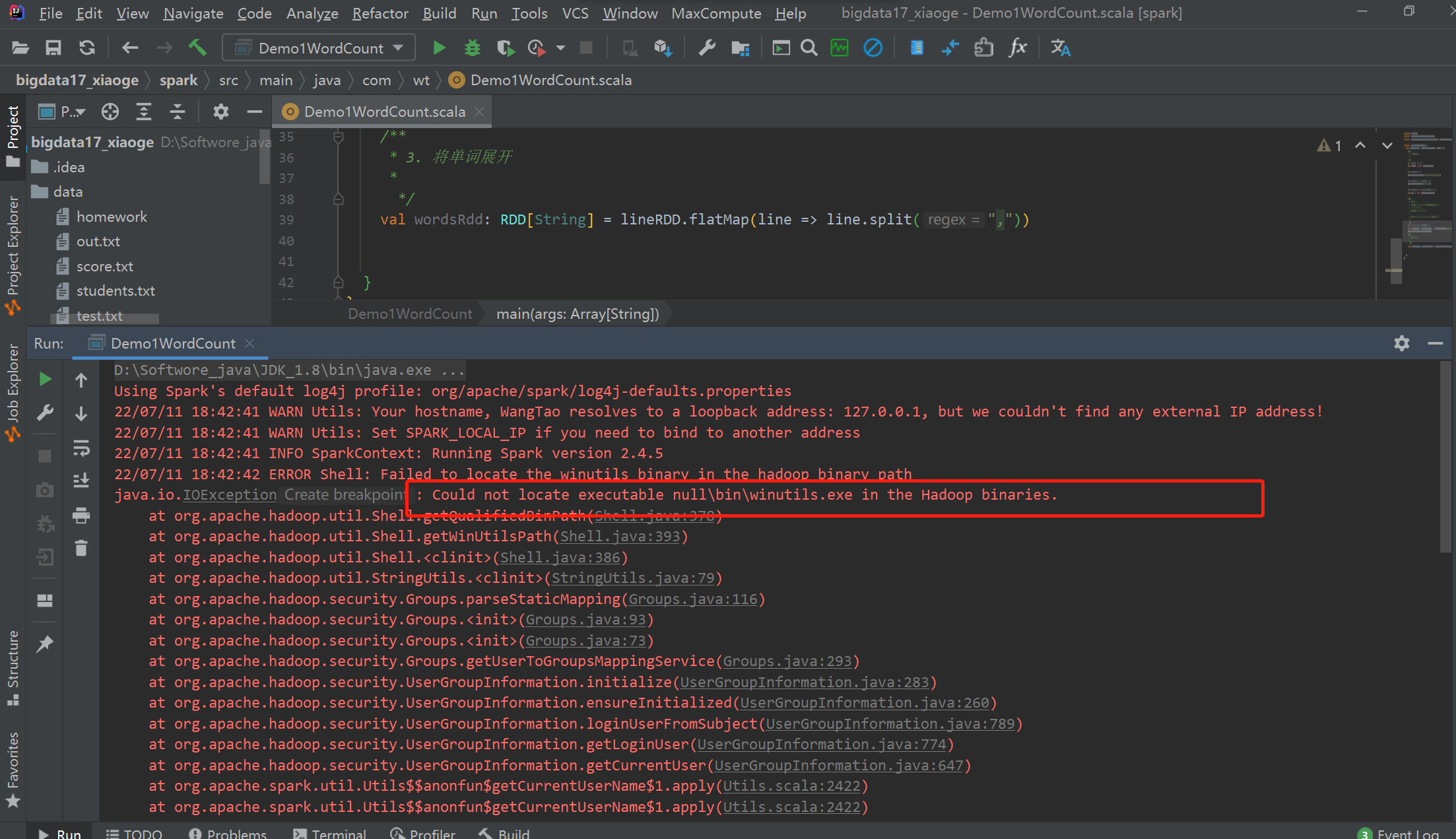Toggle soft-wrap in Run console
The height and width of the screenshot is (839, 1456).
pos(81,449)
